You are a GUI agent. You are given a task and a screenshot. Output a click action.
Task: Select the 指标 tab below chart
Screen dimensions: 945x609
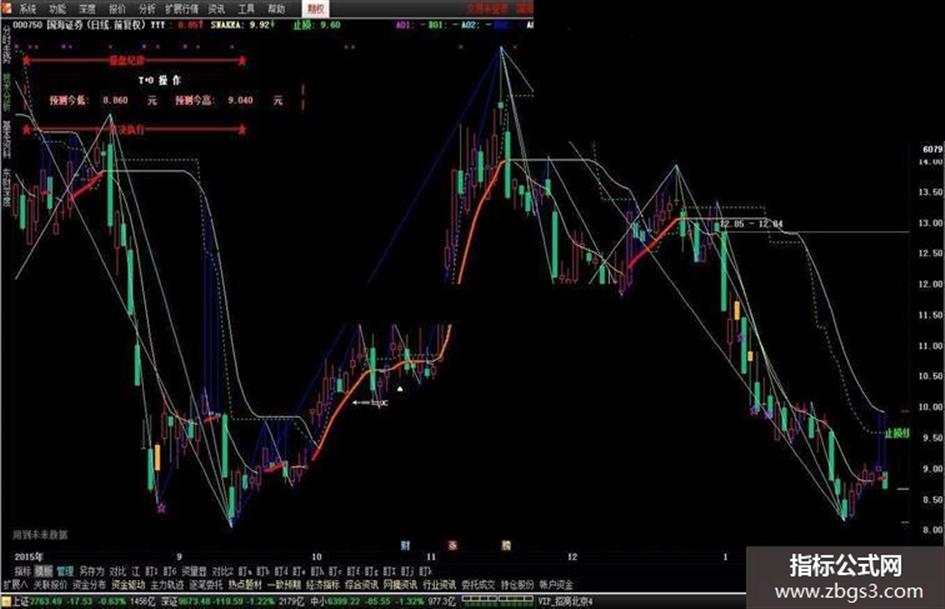[22, 571]
